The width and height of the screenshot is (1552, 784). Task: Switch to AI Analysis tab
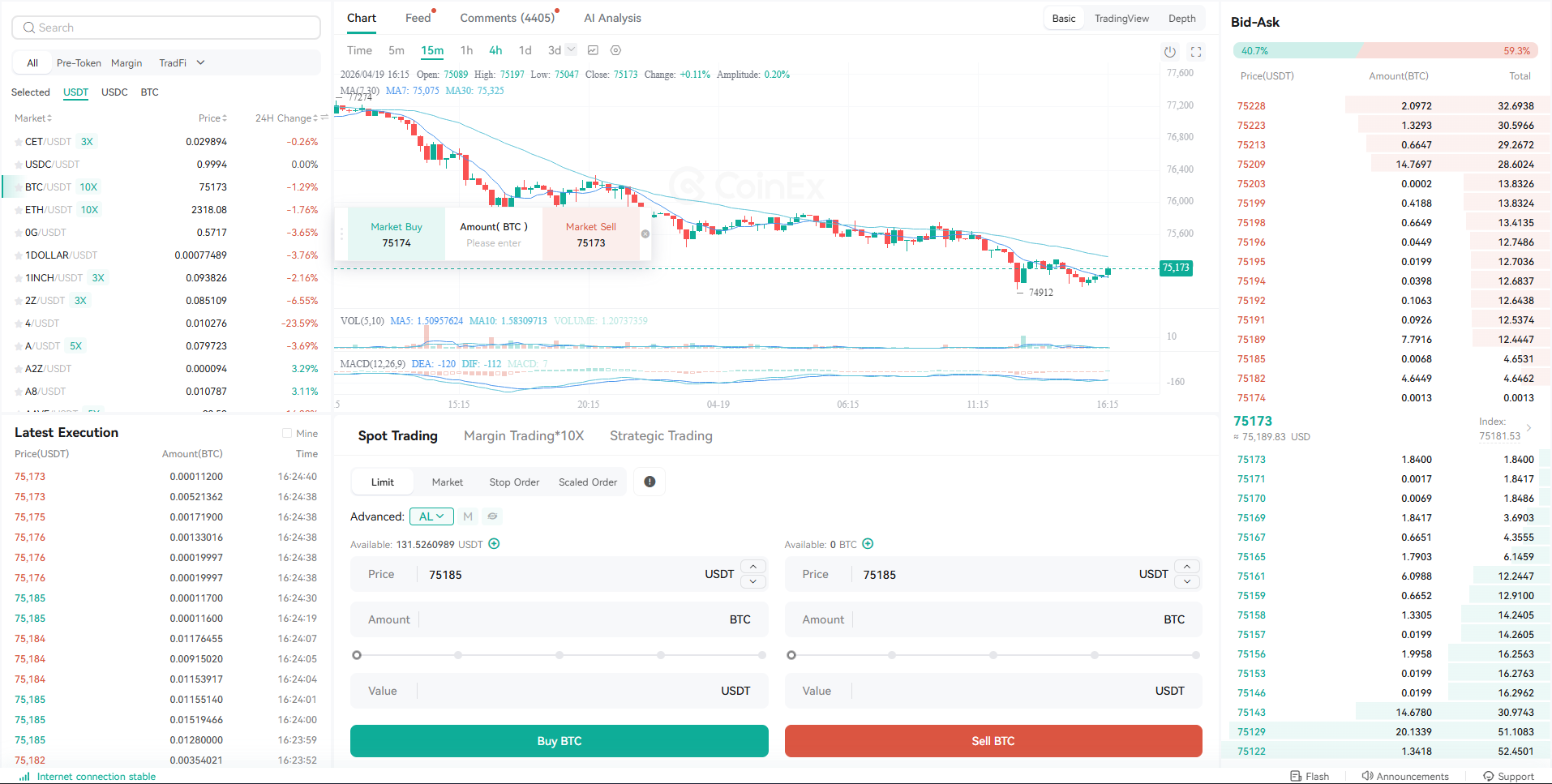[612, 18]
